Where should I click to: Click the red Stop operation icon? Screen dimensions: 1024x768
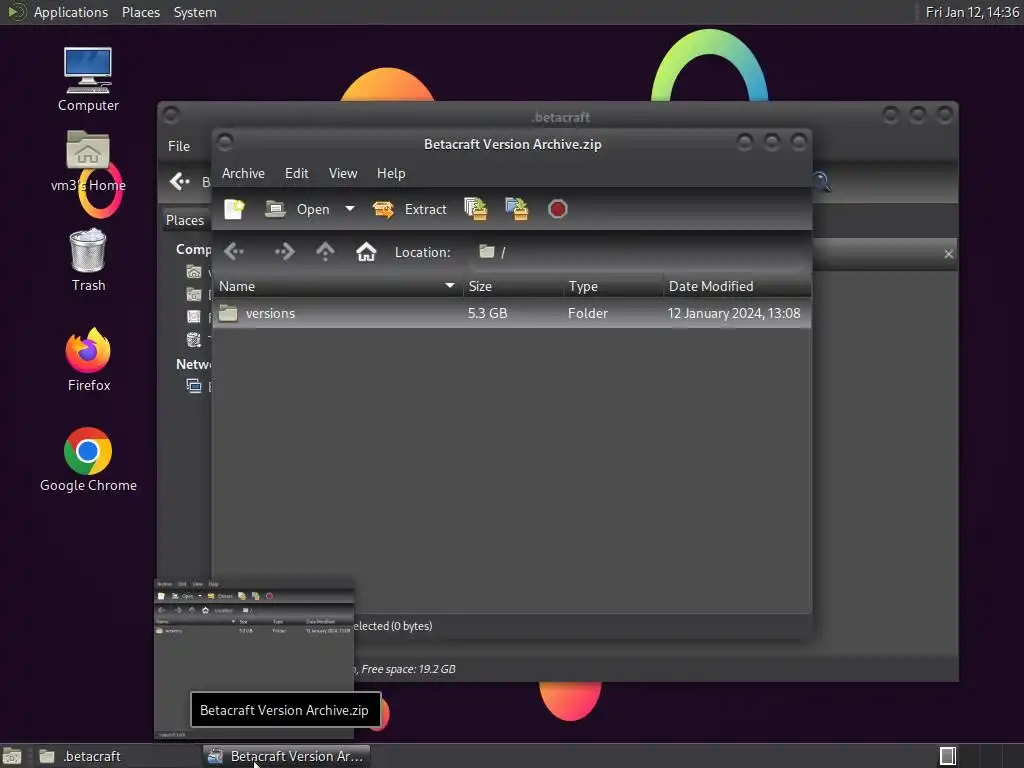(558, 209)
